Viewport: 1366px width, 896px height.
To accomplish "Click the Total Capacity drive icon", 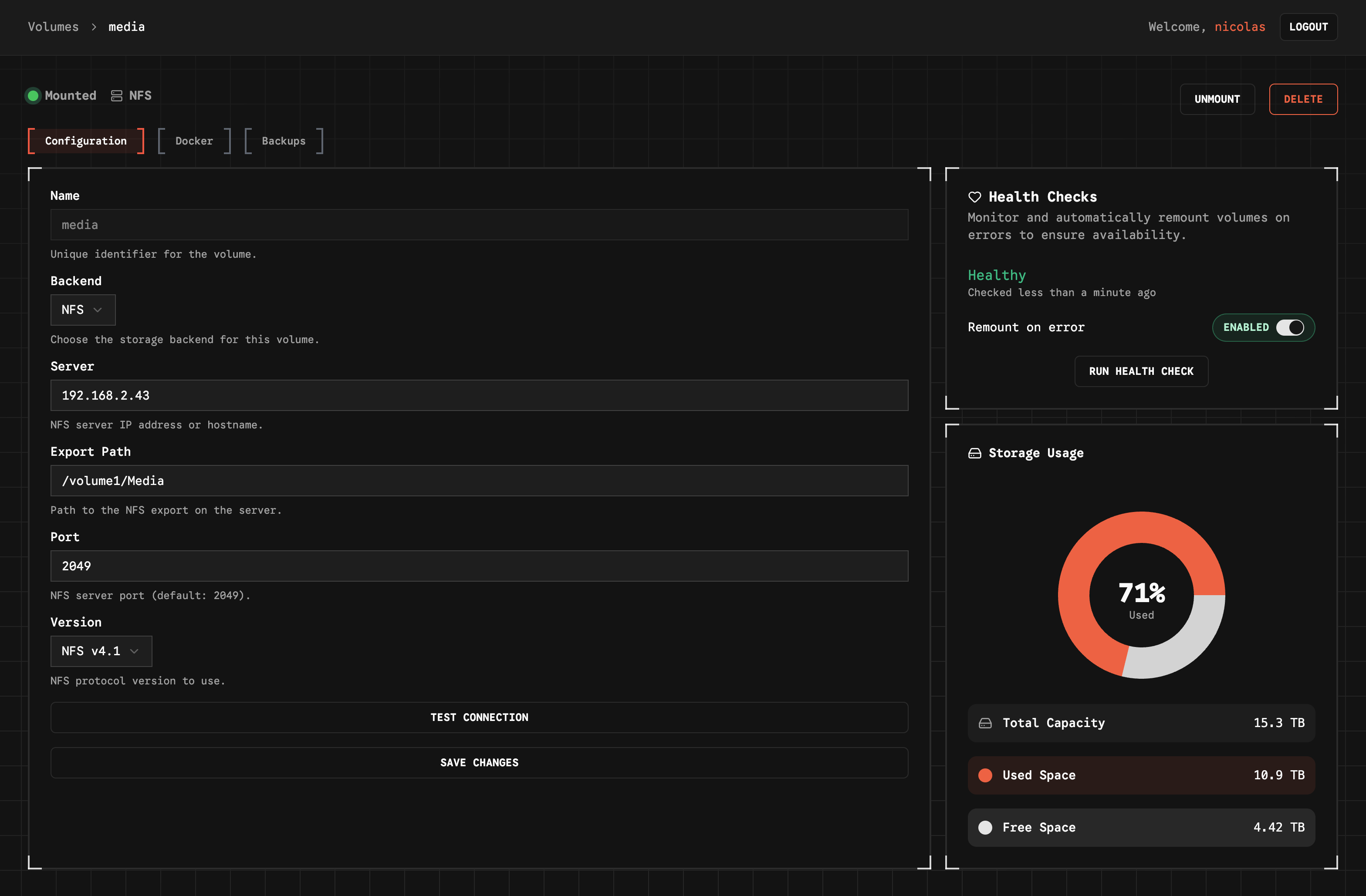I will [985, 723].
